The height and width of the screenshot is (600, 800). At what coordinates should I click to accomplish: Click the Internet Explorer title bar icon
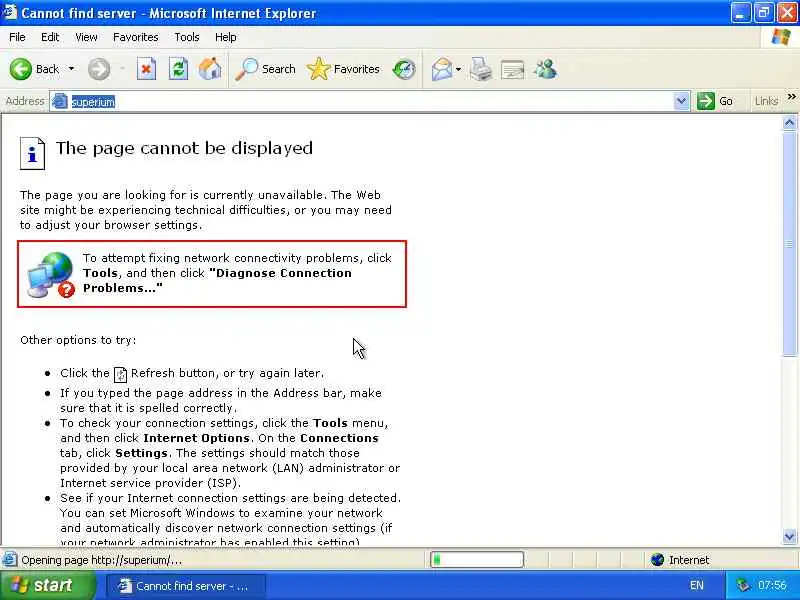click(10, 12)
